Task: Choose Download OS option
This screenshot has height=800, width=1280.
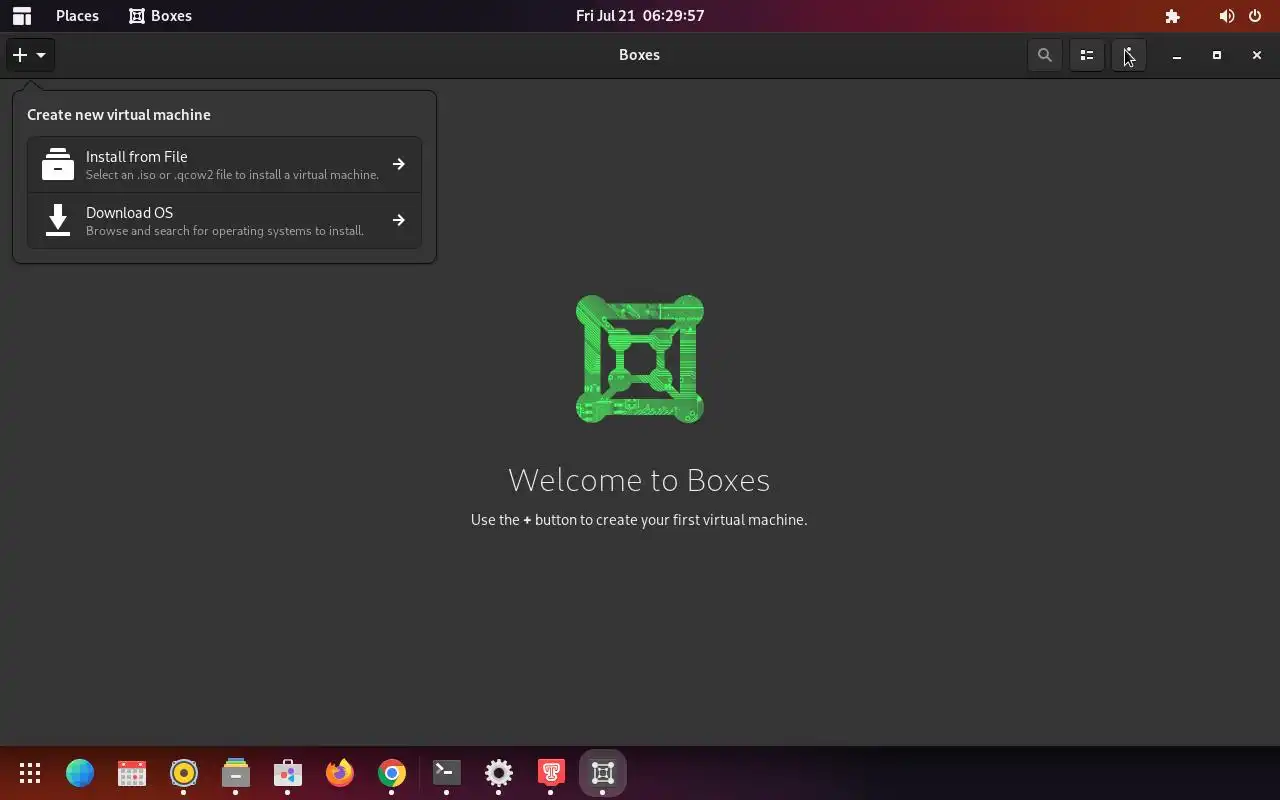Action: pyautogui.click(x=224, y=220)
